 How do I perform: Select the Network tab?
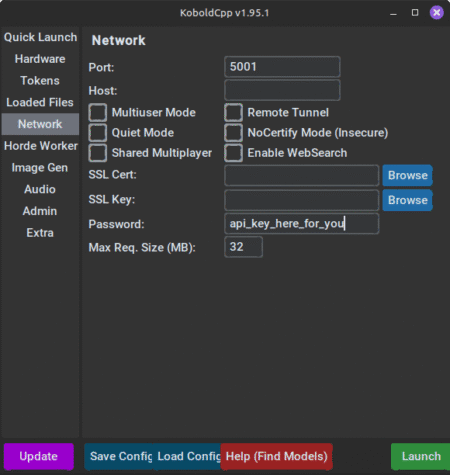40,124
